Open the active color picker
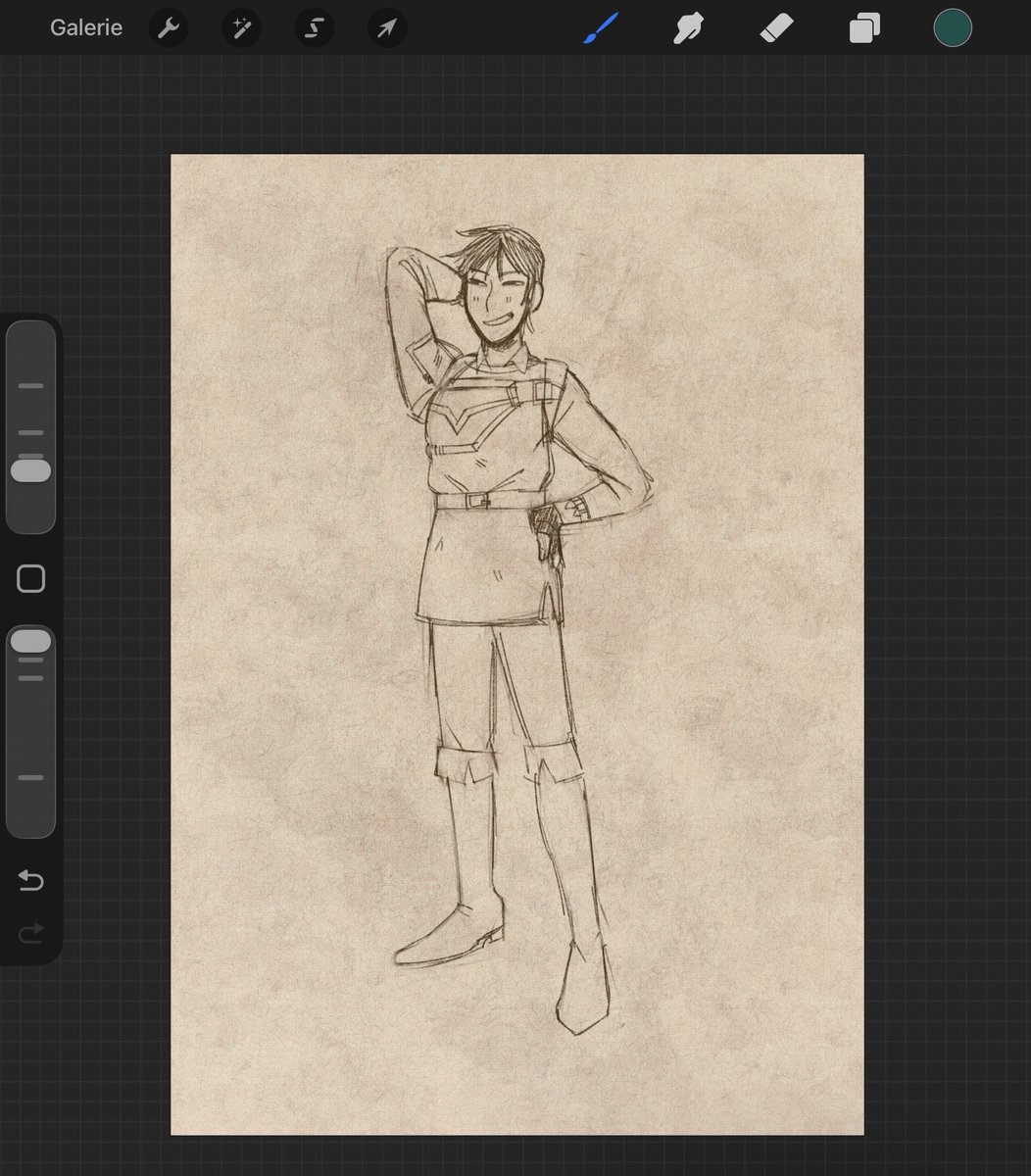Viewport: 1031px width, 1176px height. click(x=953, y=27)
